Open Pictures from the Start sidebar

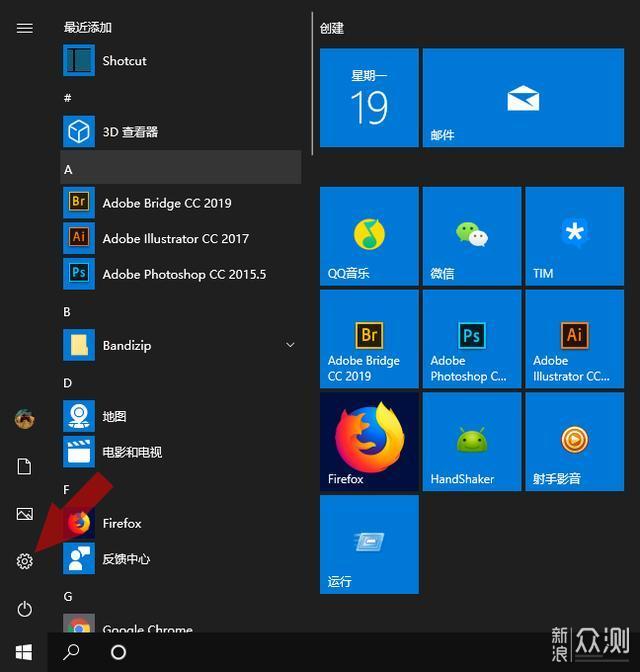24,514
